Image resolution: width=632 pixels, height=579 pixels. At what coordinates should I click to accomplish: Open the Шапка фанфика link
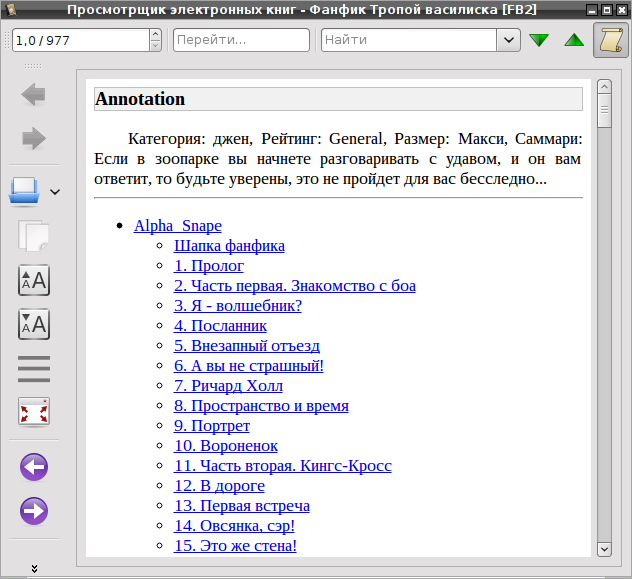229,246
